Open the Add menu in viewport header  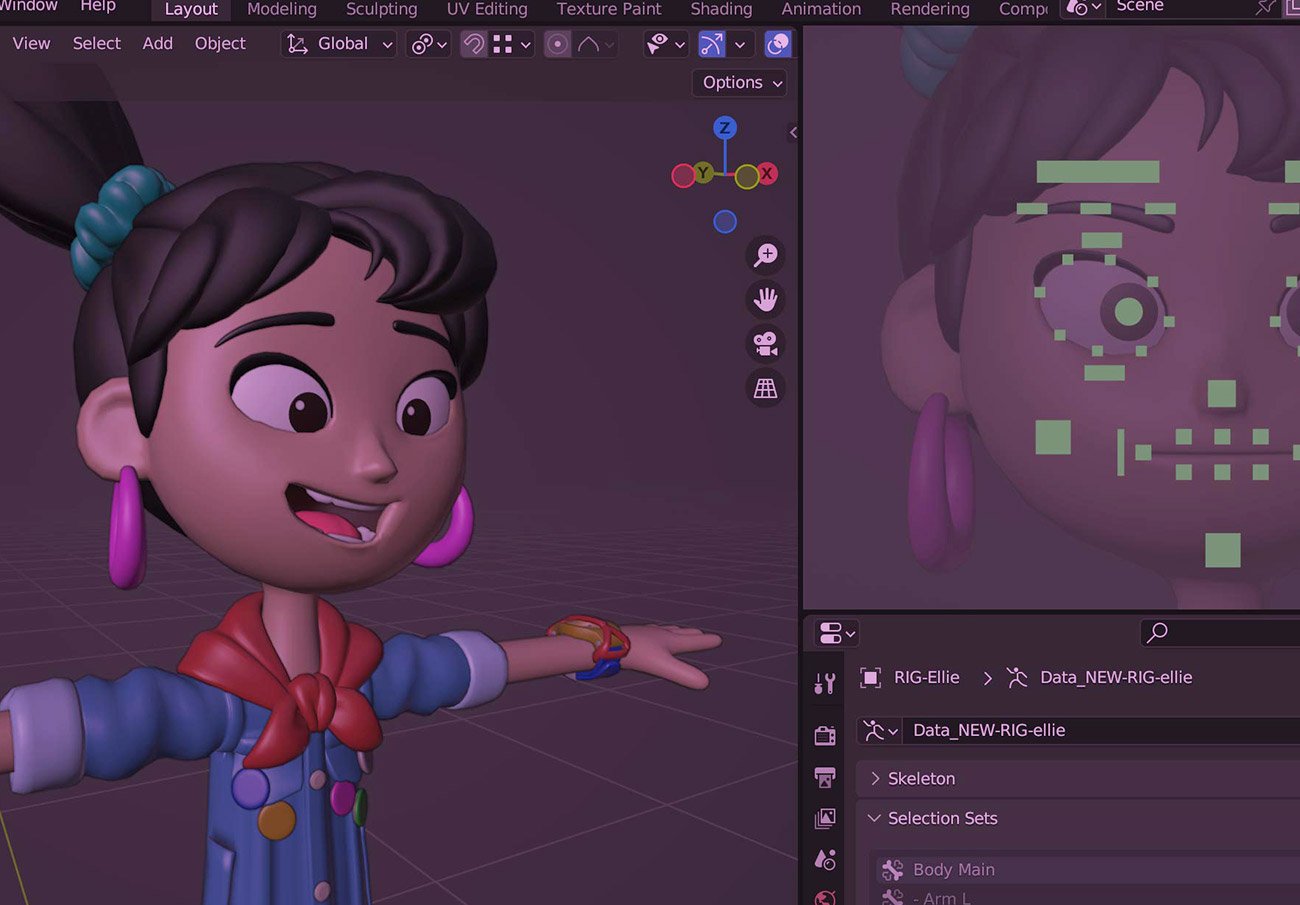[157, 44]
